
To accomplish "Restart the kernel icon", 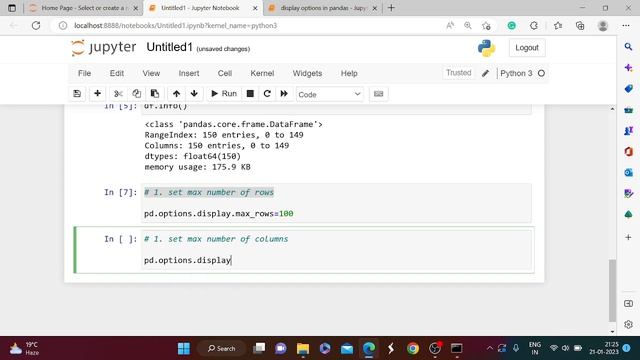I will 267,93.
